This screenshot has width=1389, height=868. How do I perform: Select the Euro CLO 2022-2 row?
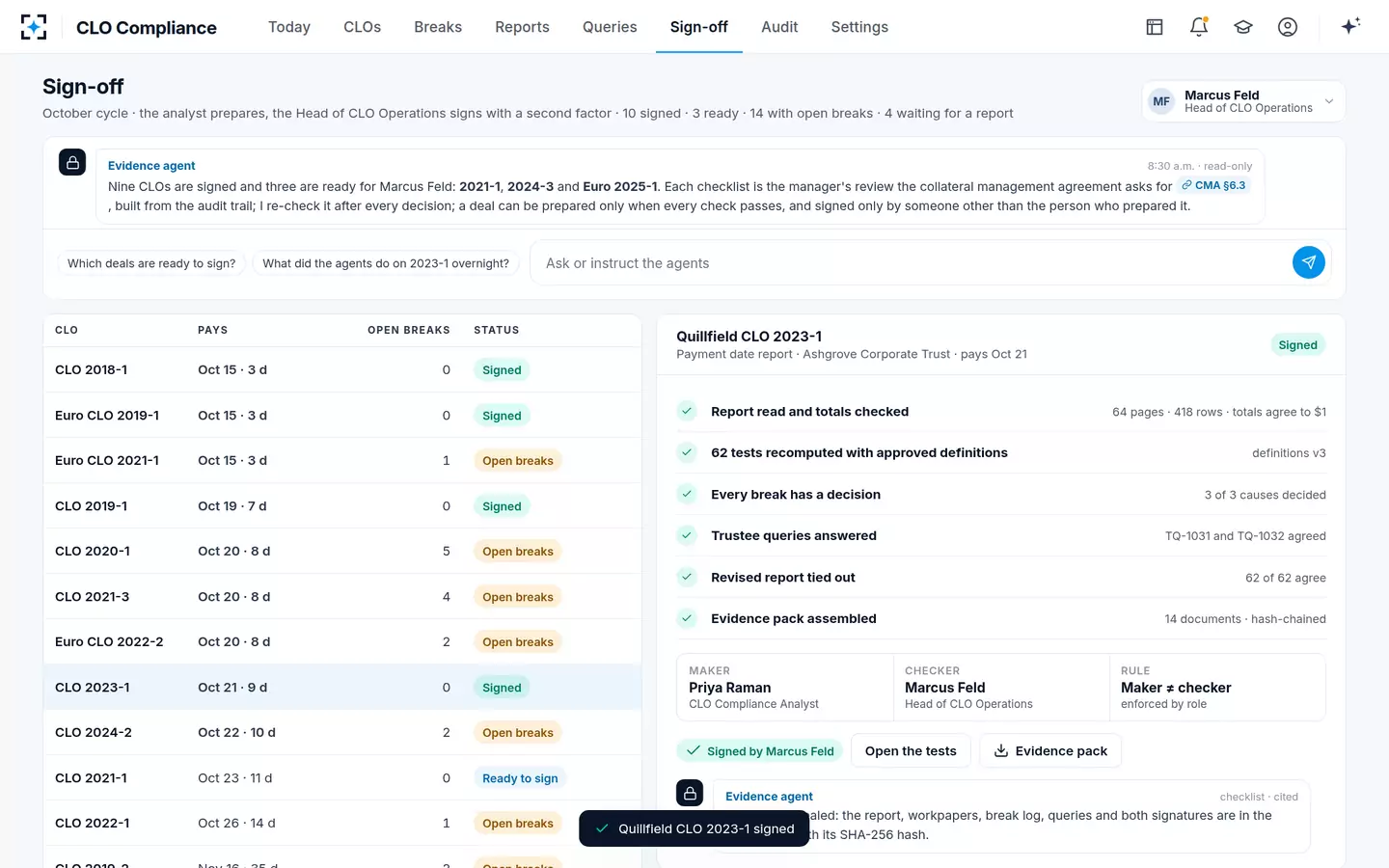[x=342, y=641]
